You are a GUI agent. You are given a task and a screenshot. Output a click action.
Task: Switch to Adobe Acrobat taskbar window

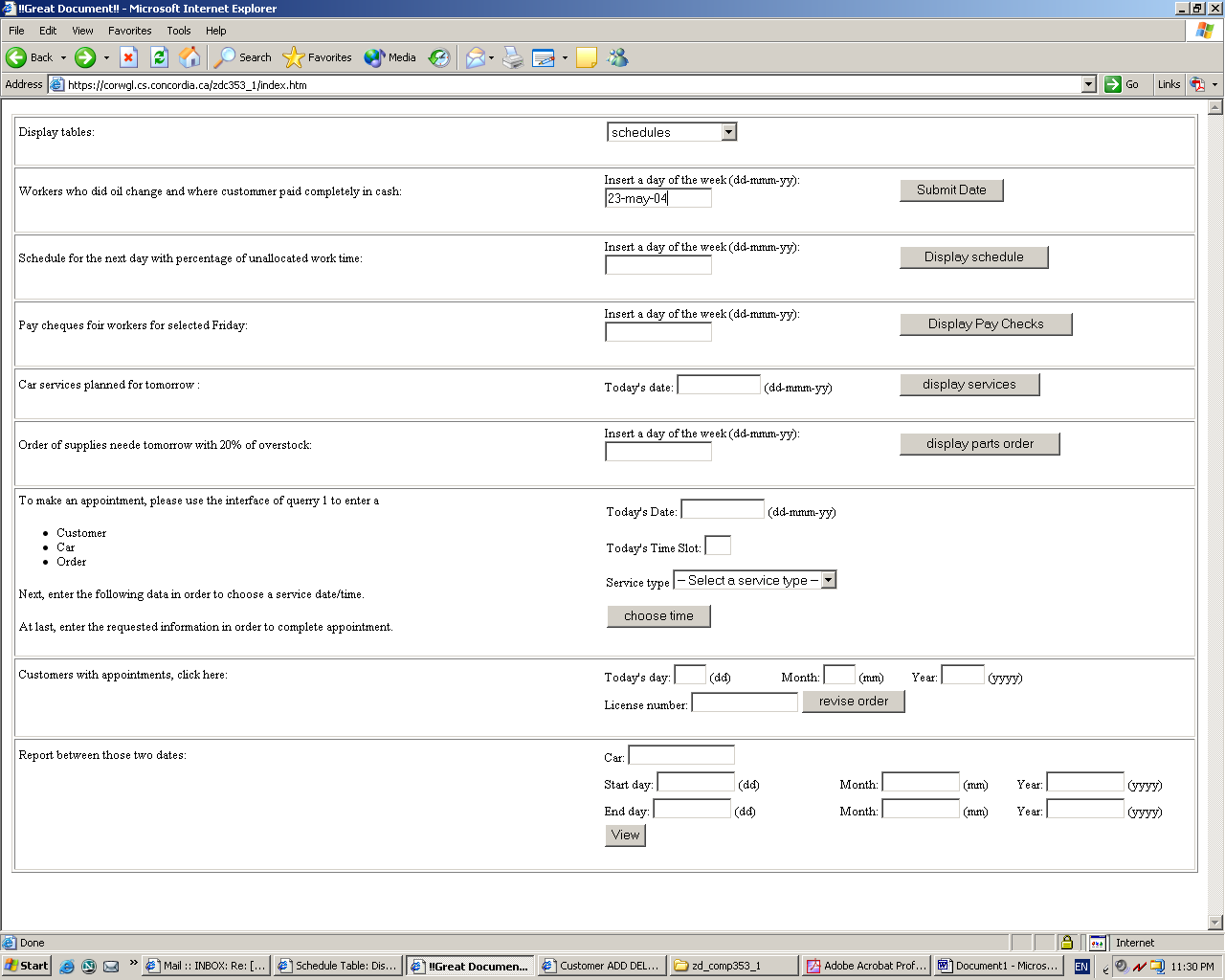pos(866,967)
